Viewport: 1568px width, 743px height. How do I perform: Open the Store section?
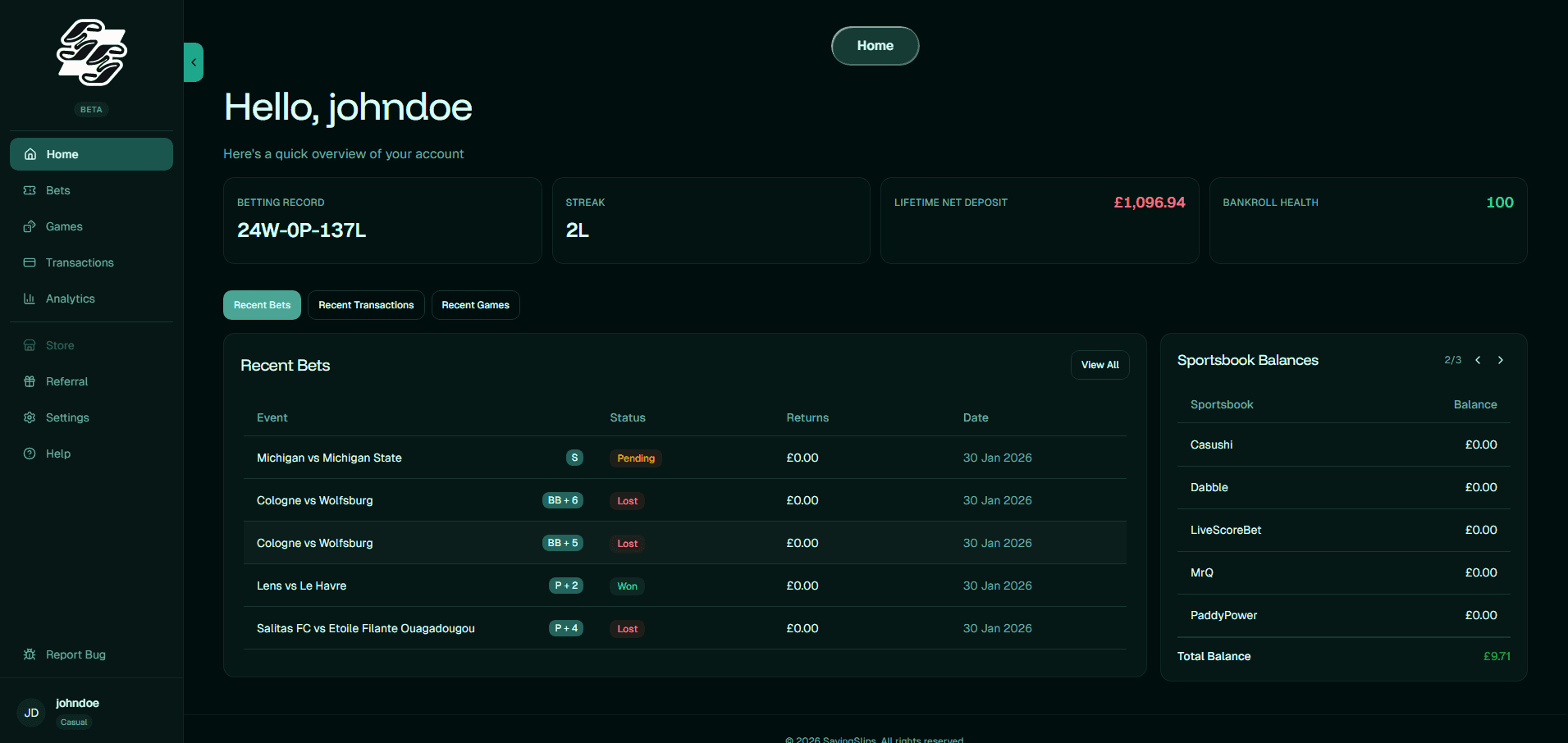58,344
